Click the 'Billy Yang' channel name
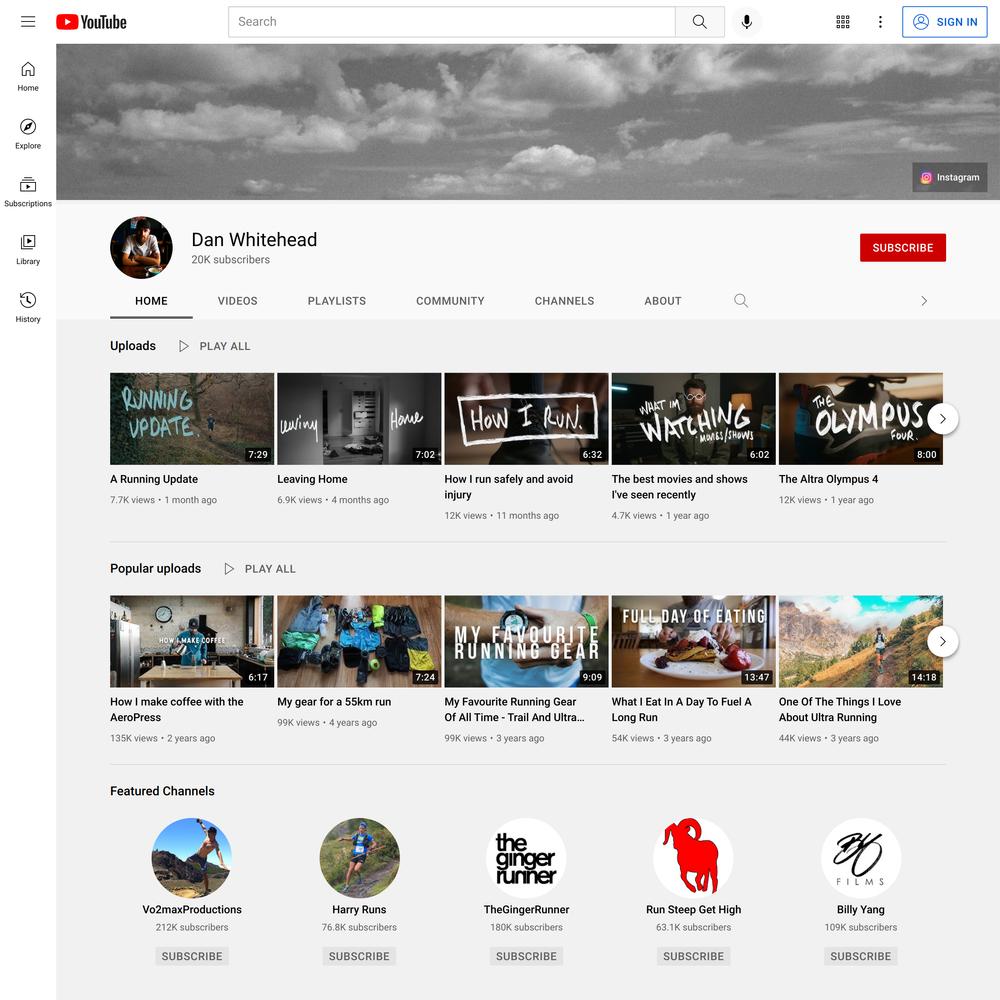 [x=860, y=909]
